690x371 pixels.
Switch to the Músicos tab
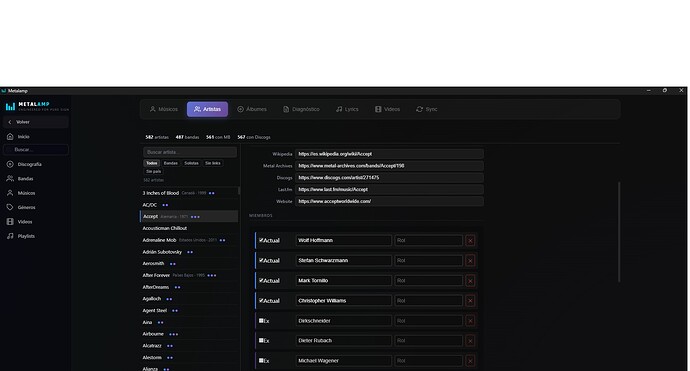164,109
